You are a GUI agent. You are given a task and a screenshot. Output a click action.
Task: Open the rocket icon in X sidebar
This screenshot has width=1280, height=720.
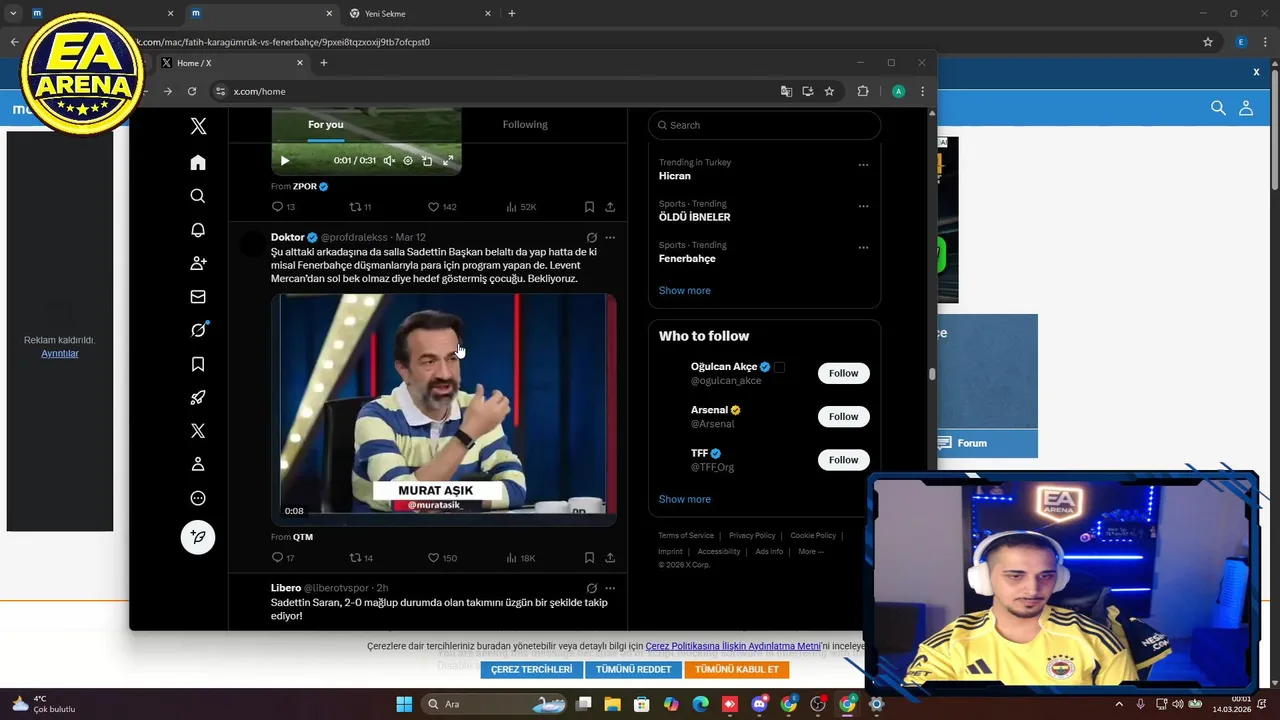[x=198, y=397]
